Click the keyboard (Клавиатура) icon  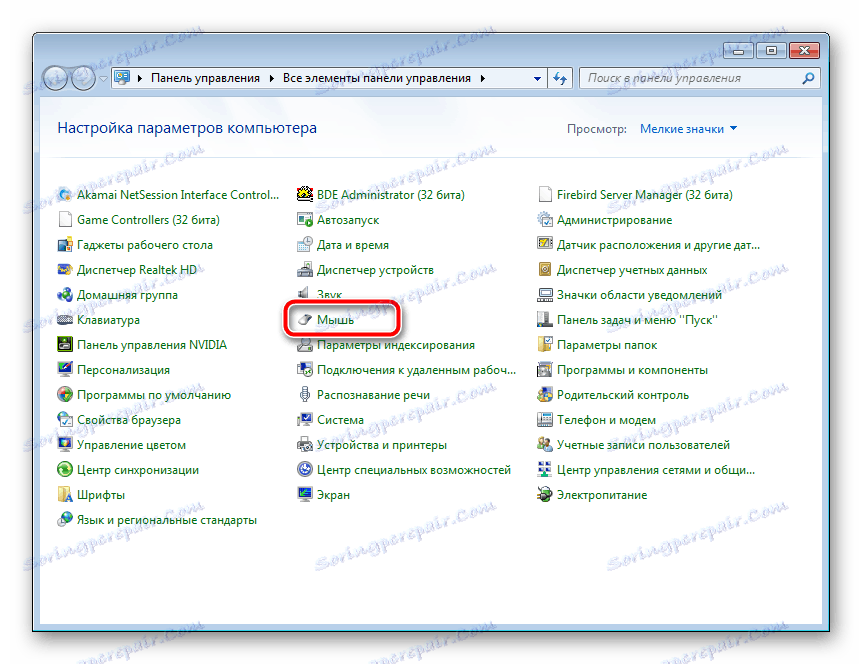[65, 320]
